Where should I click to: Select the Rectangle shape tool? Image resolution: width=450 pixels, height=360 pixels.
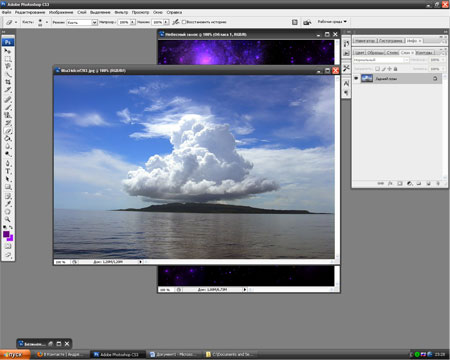[x=8, y=187]
